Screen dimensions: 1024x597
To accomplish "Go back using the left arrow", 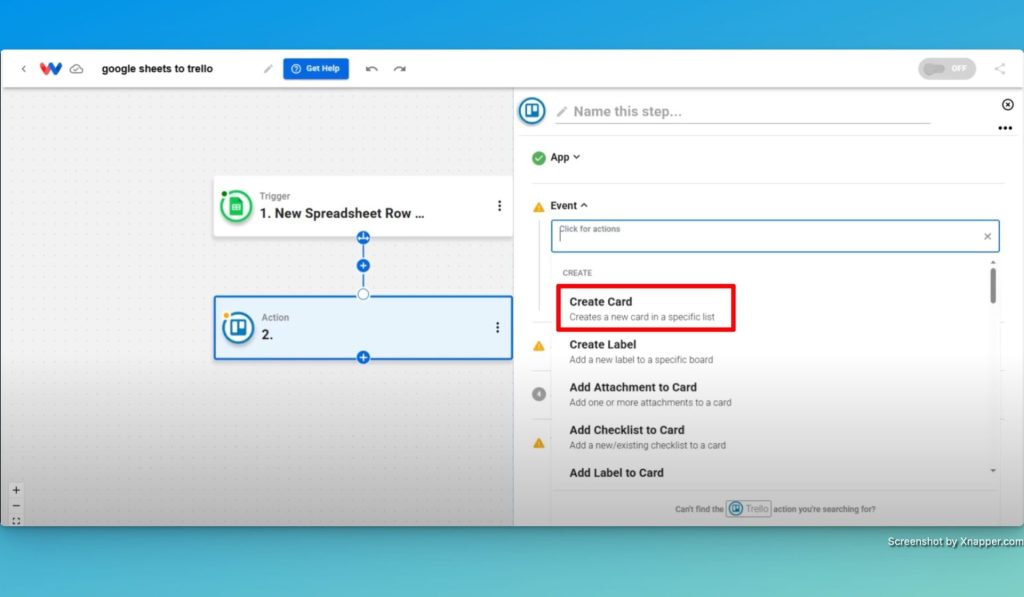I will click(24, 69).
